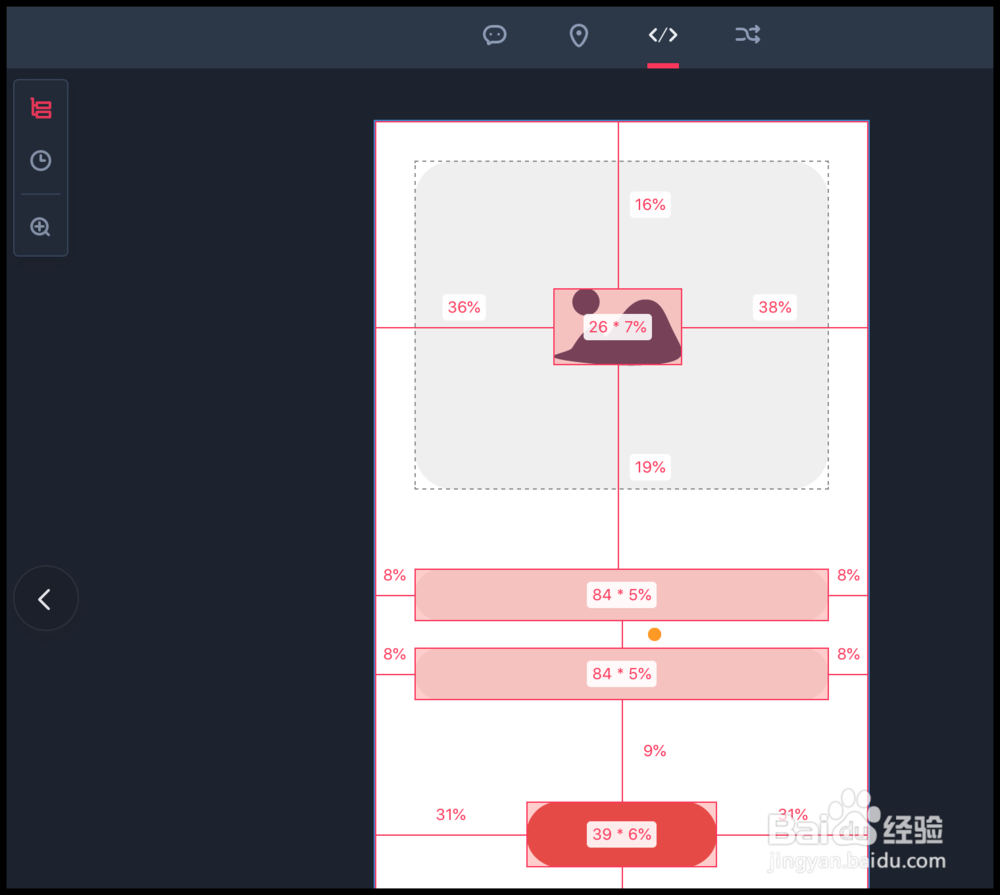Click the '9%' spacing measurement label

pos(654,750)
